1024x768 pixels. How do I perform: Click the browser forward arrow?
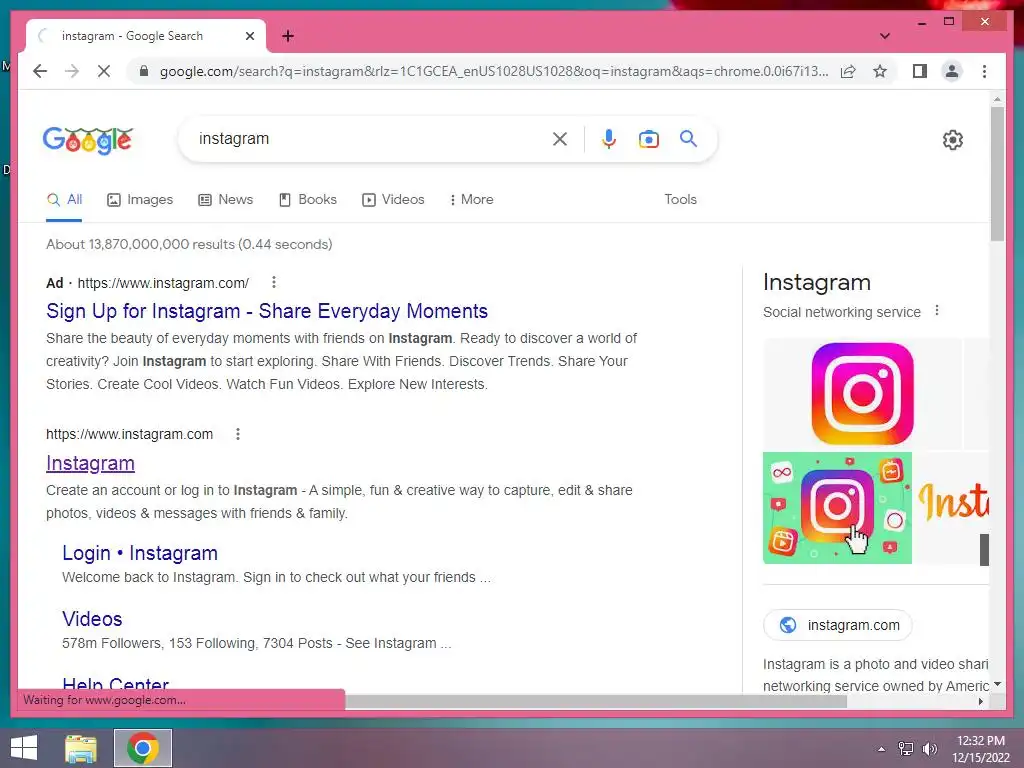point(72,71)
